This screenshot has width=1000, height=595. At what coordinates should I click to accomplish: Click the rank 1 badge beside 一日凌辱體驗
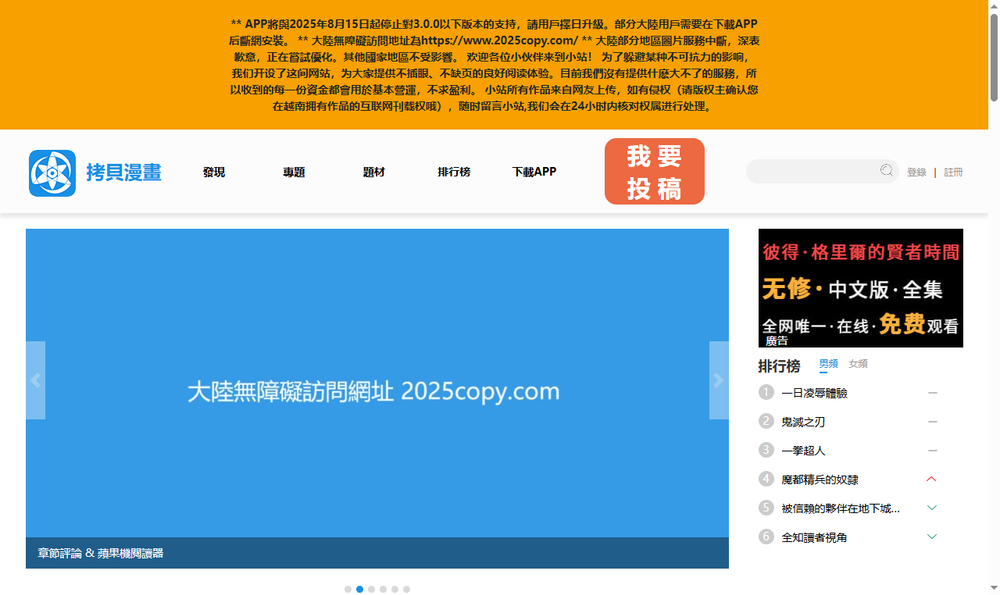[764, 392]
